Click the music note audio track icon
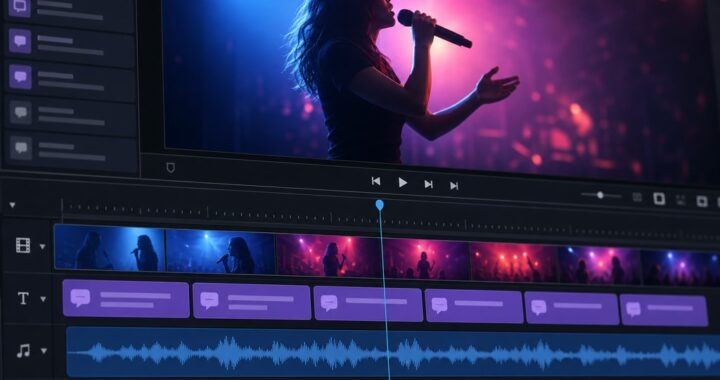The width and height of the screenshot is (720, 380). click(x=23, y=351)
